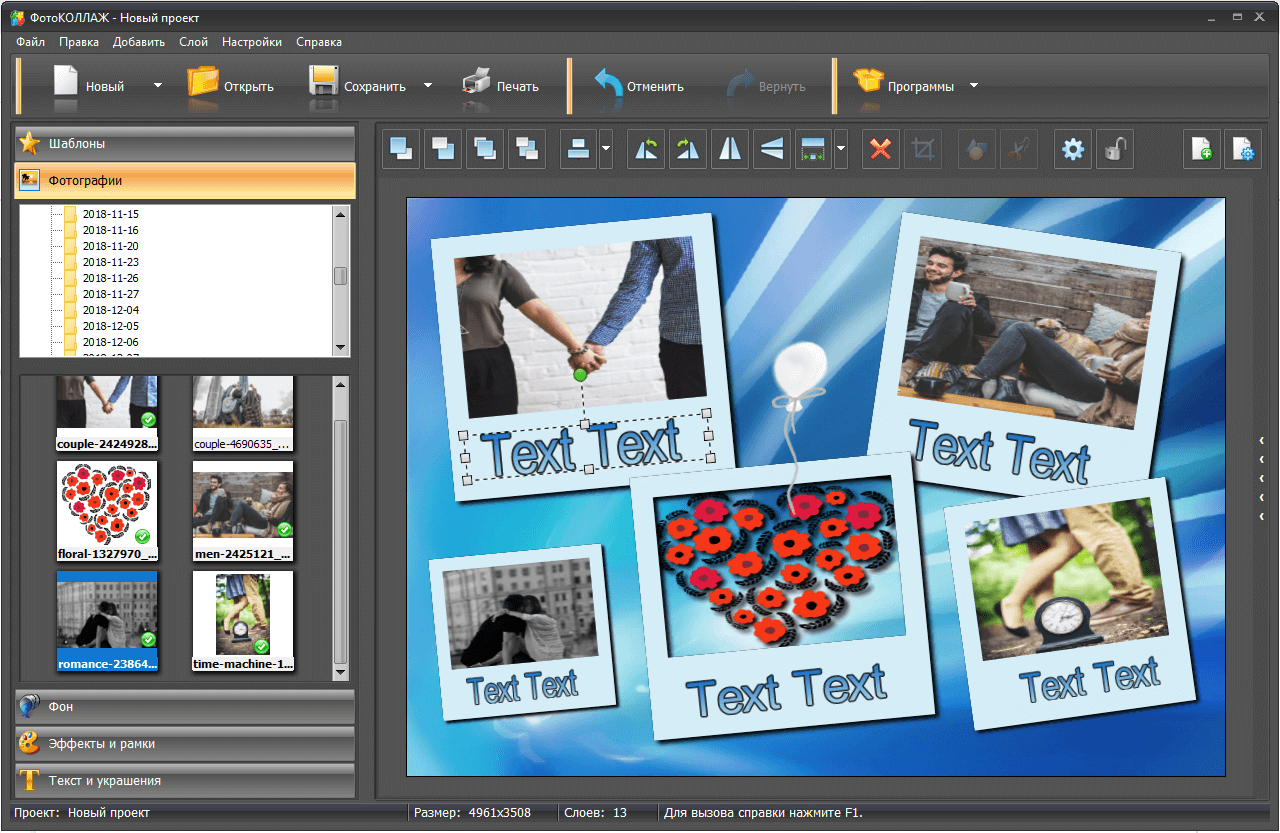Viewport: 1280px width, 833px height.
Task: Click the rotate right icon
Action: click(x=688, y=150)
